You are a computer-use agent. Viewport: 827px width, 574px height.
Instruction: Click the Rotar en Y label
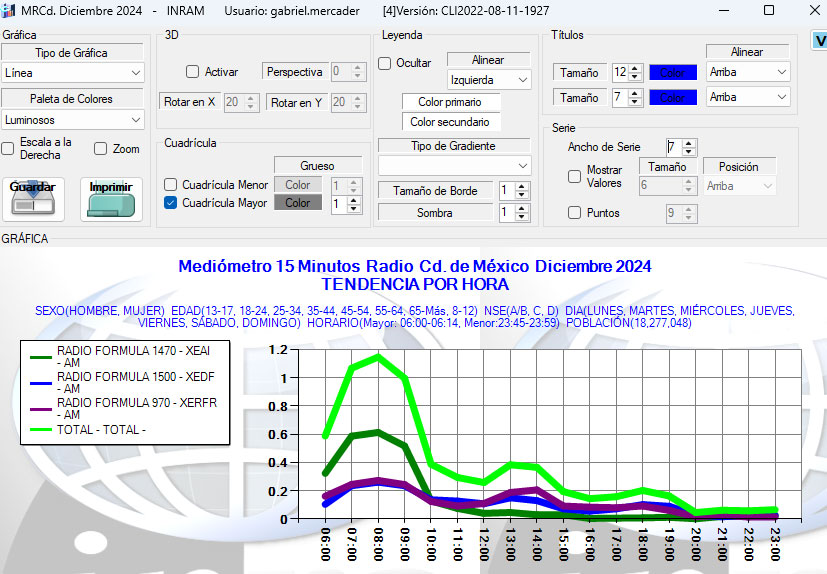click(x=296, y=103)
